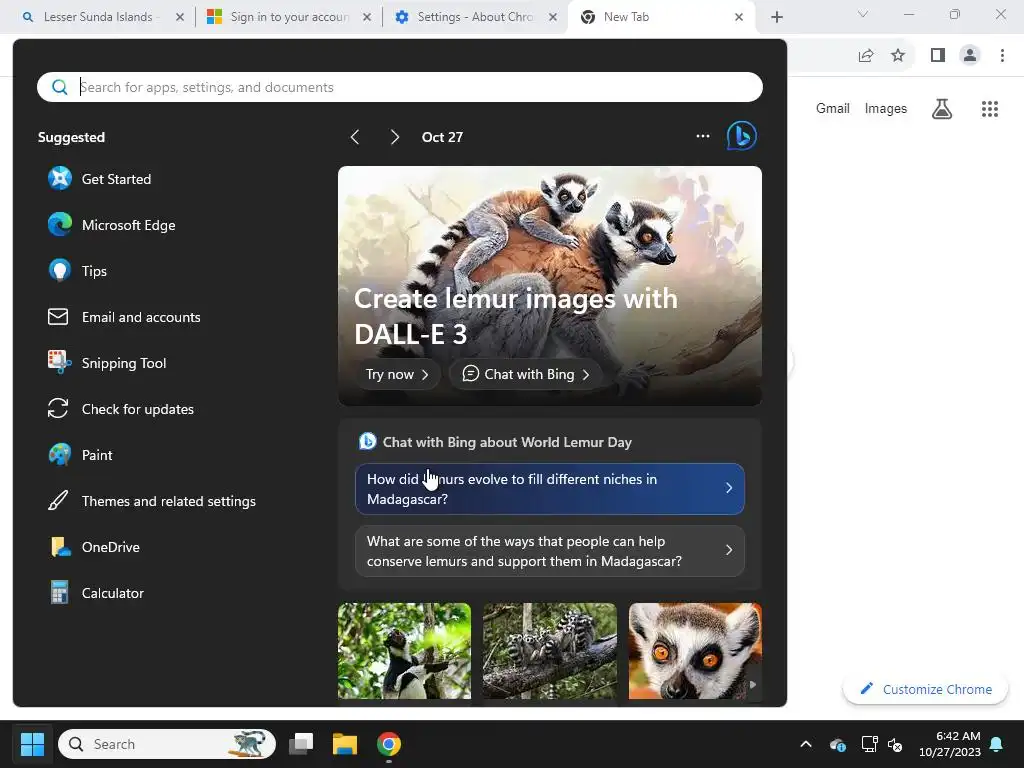Open Chrome Labs flask icon
1024x768 pixels.
point(942,108)
